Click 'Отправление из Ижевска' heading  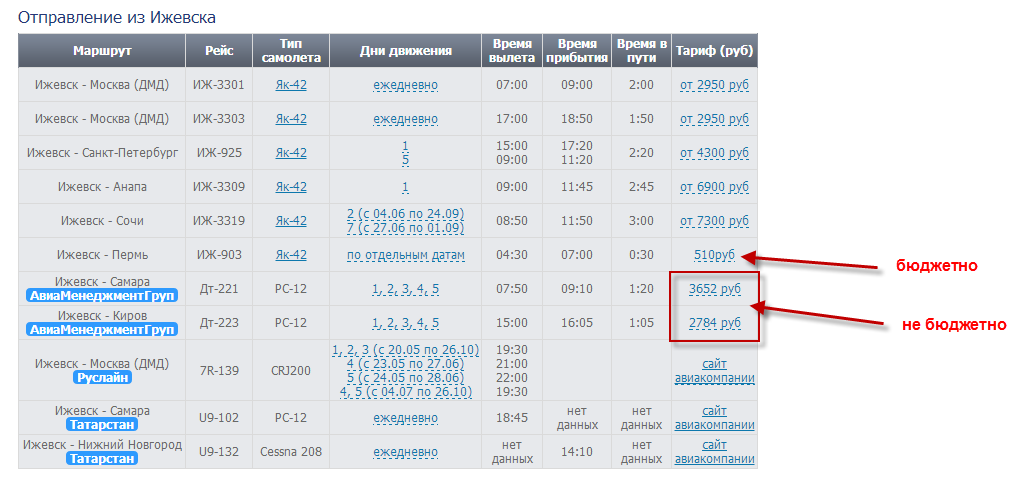[117, 17]
